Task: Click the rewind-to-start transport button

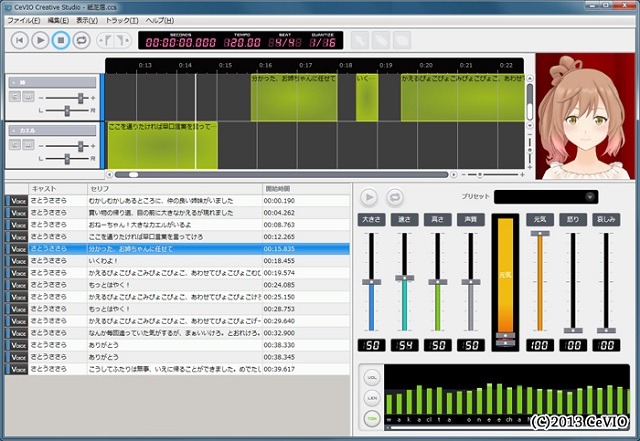Action: click(x=20, y=40)
